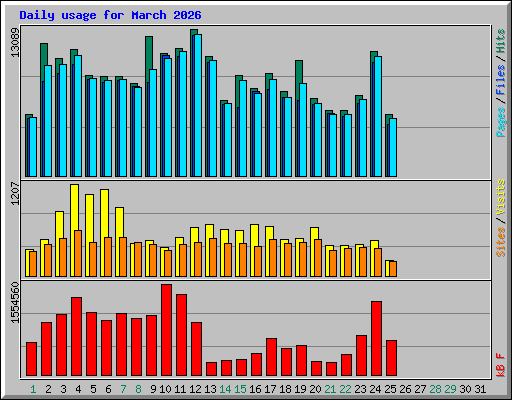The height and width of the screenshot is (400, 512).
Task: Click day label 24 on the axis
Action: [375, 389]
